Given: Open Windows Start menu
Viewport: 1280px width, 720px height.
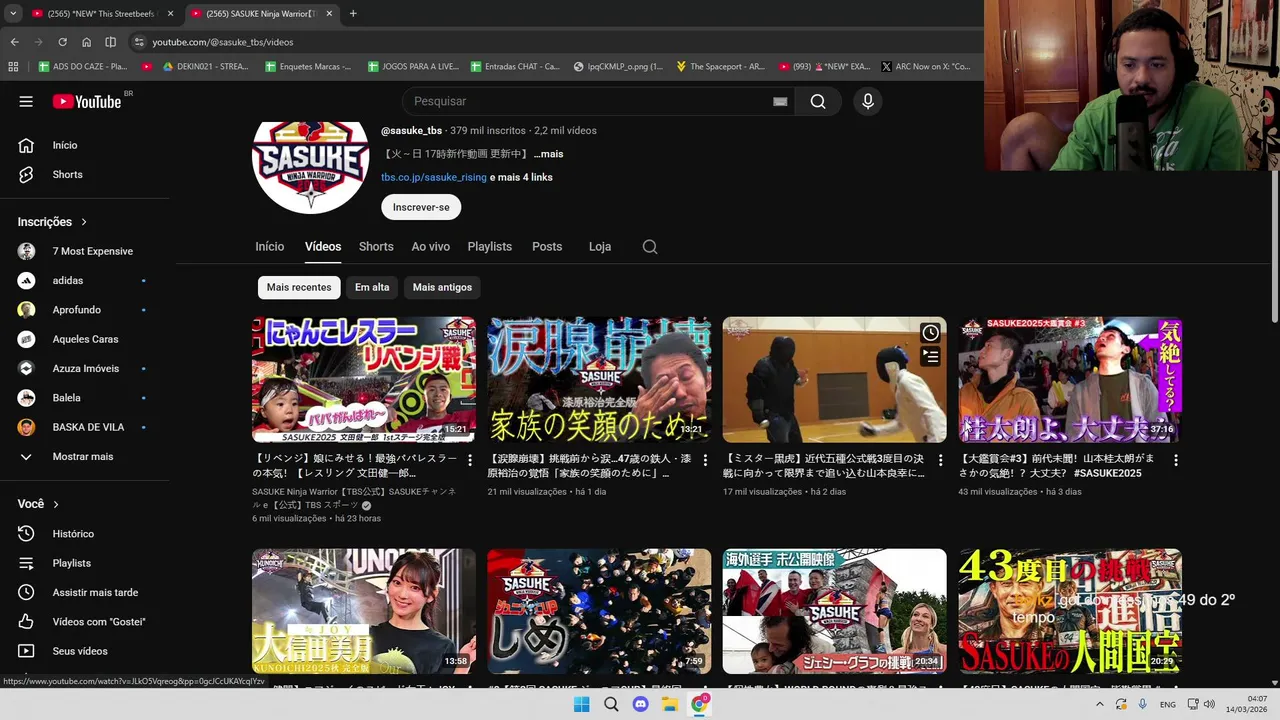Looking at the screenshot, I should pyautogui.click(x=581, y=704).
